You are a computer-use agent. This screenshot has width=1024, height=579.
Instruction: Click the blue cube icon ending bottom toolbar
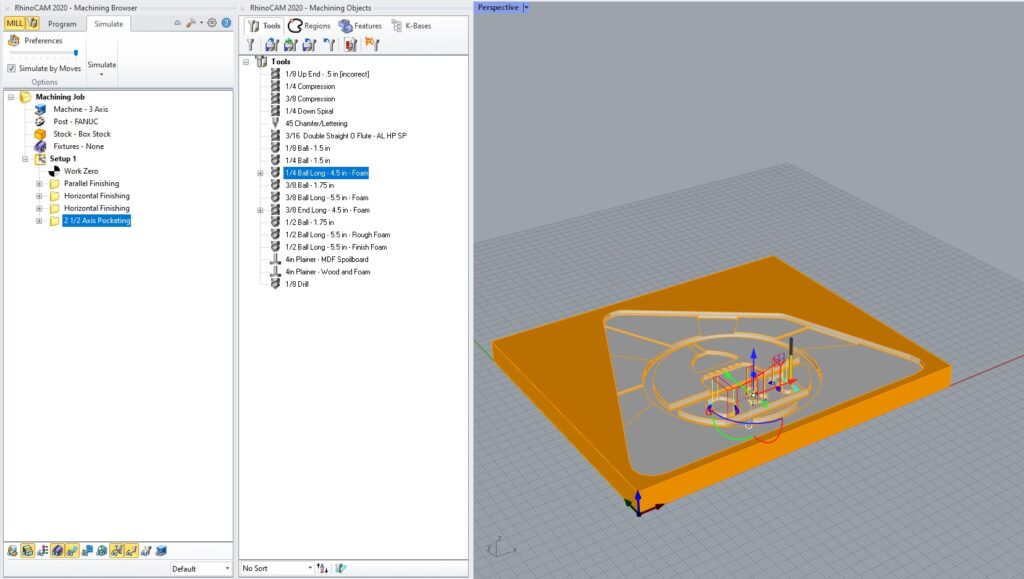click(161, 552)
